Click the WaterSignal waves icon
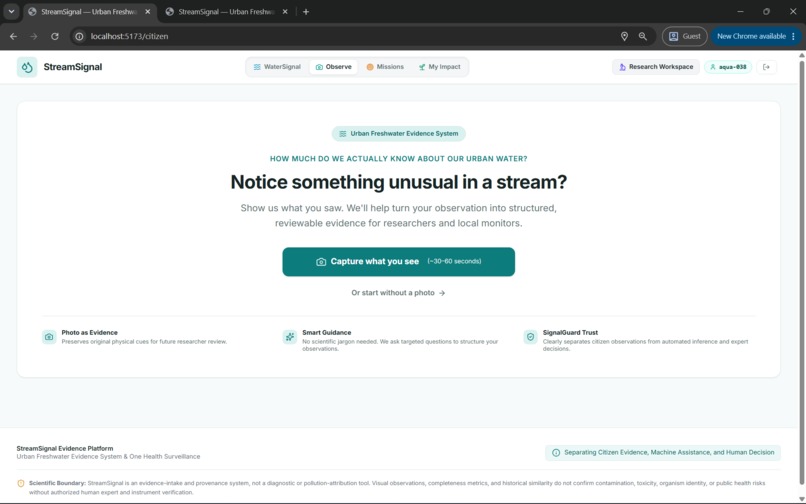 257,67
